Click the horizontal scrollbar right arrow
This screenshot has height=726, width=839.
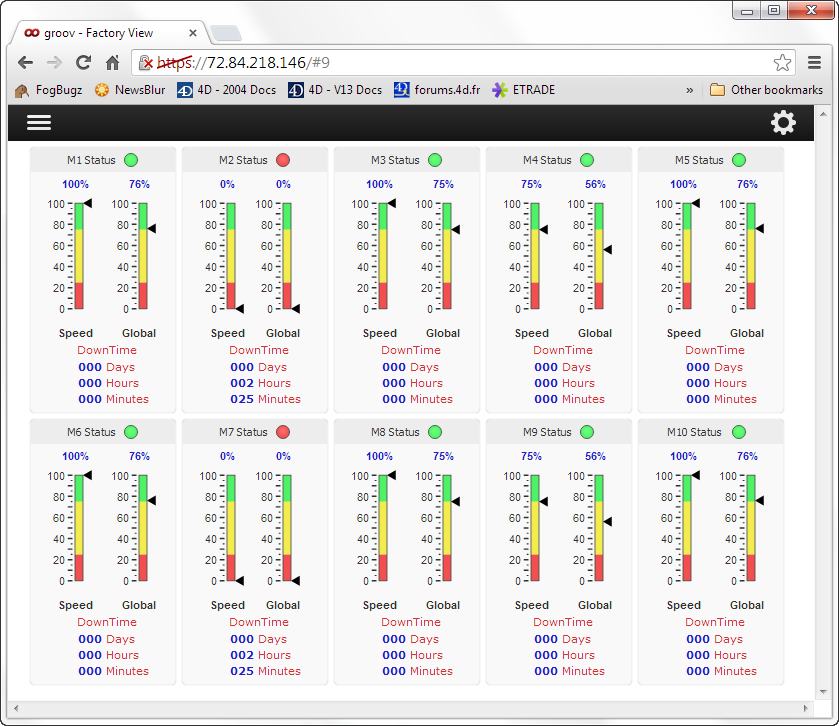[x=806, y=708]
